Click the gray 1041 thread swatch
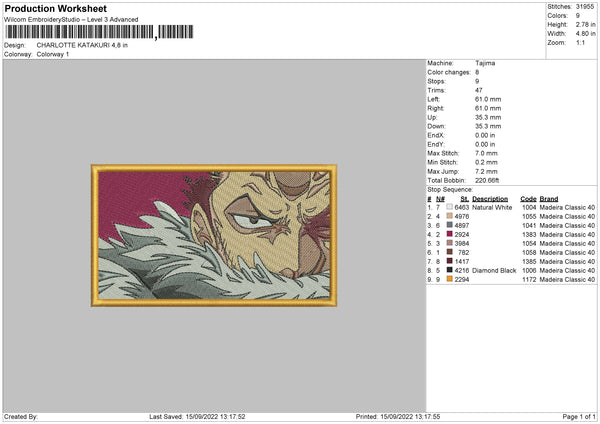 pos(449,225)
